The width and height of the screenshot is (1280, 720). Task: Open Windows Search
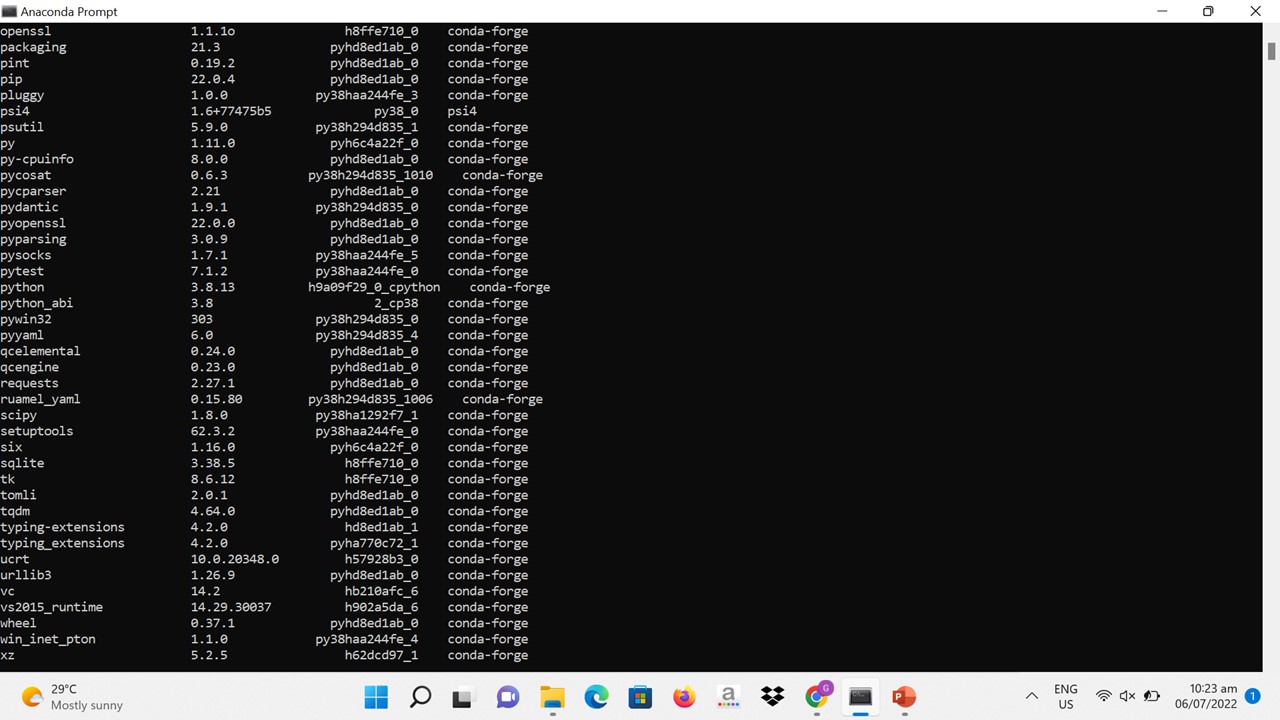coord(420,697)
